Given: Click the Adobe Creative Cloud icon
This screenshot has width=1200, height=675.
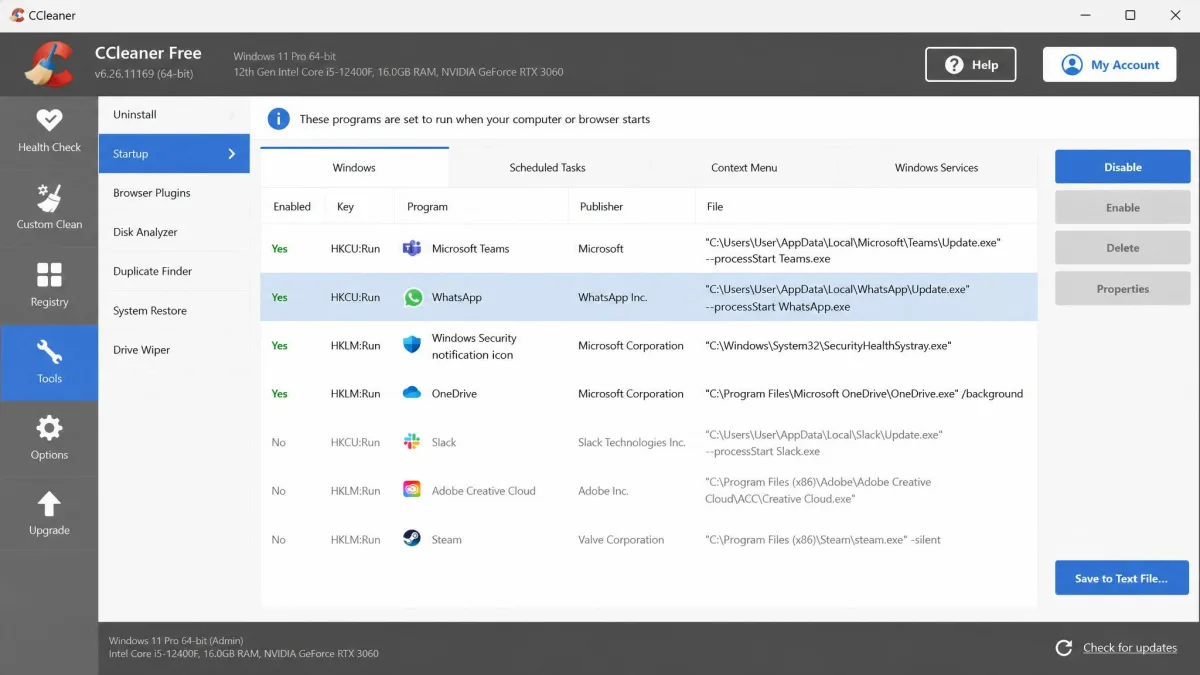Looking at the screenshot, I should coord(412,490).
